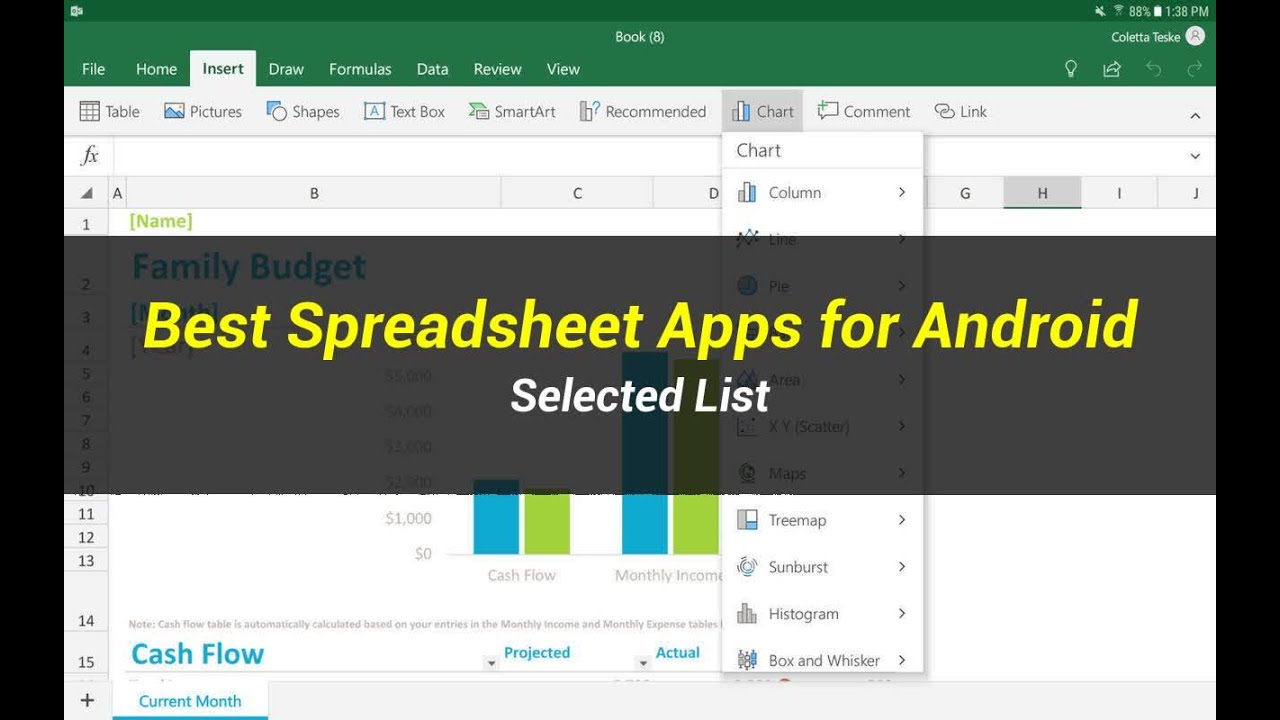Select column H header
Image resolution: width=1280 pixels, height=720 pixels.
(1042, 193)
